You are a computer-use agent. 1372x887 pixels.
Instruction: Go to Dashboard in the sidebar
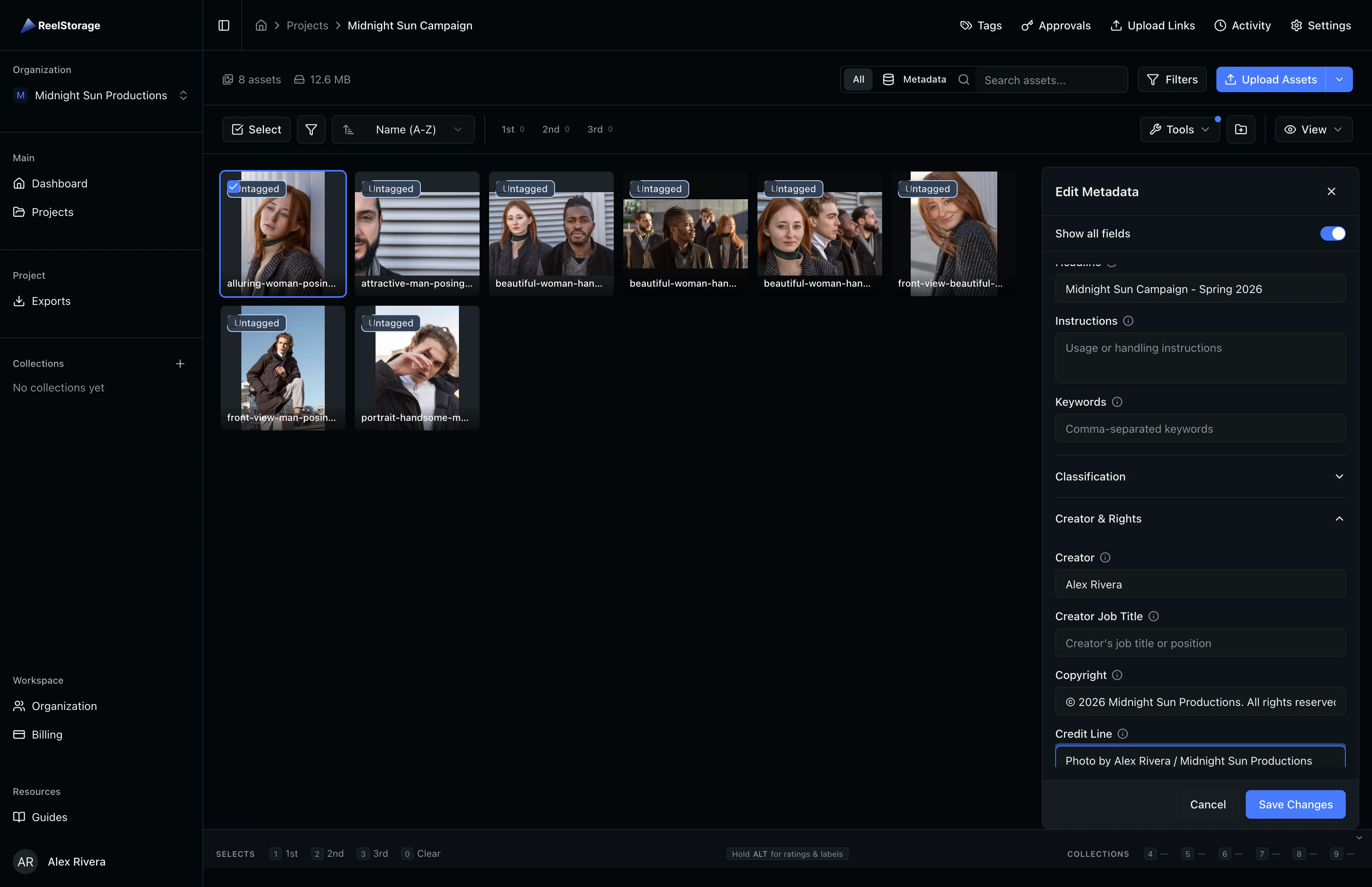pyautogui.click(x=59, y=183)
